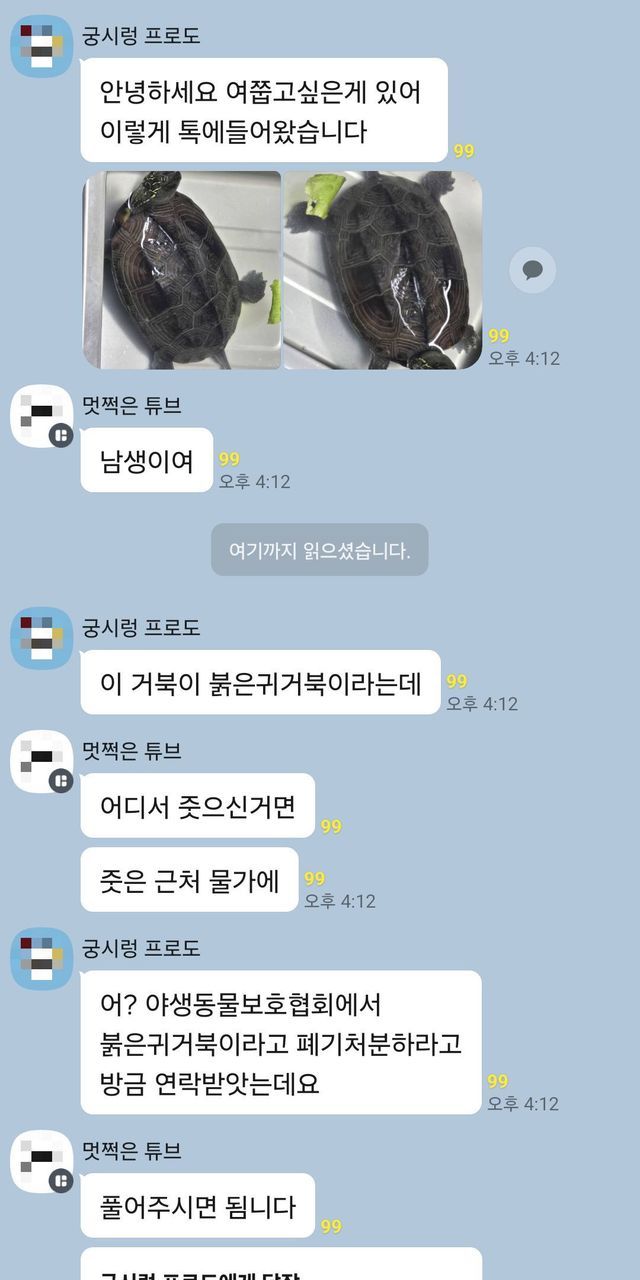Tap 튜브 avatar next to 풀어주시면 됩니다
The image size is (640, 1280).
coord(42,1162)
